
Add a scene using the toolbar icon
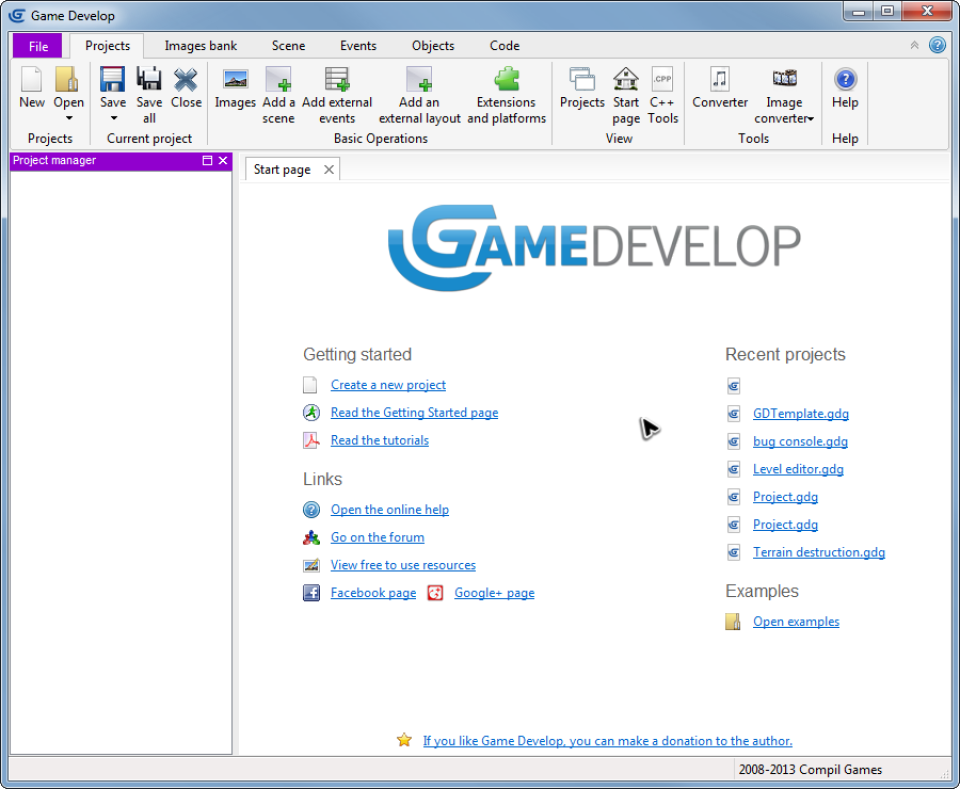pyautogui.click(x=278, y=90)
